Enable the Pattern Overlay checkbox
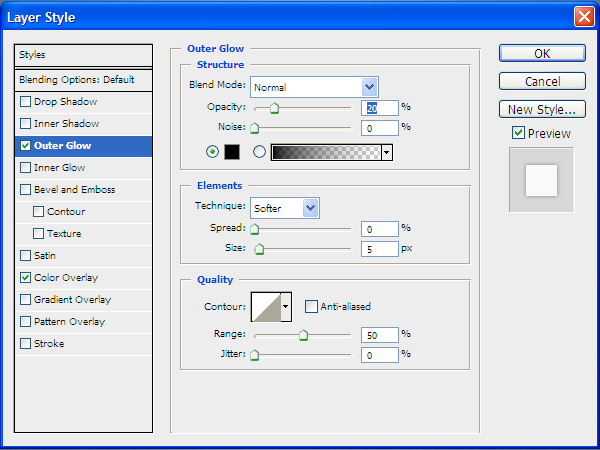 (x=25, y=321)
